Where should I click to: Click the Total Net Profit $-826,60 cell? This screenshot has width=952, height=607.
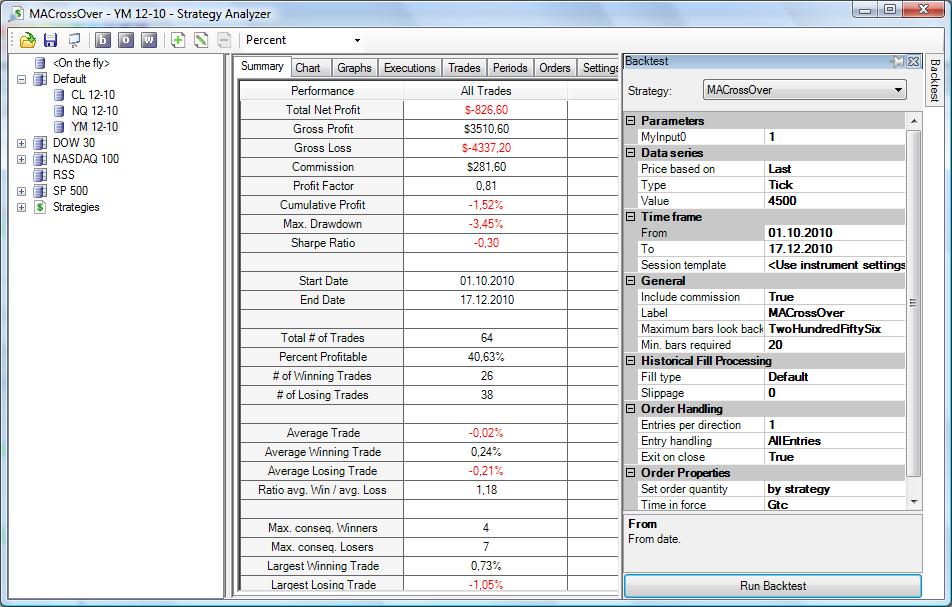486,110
